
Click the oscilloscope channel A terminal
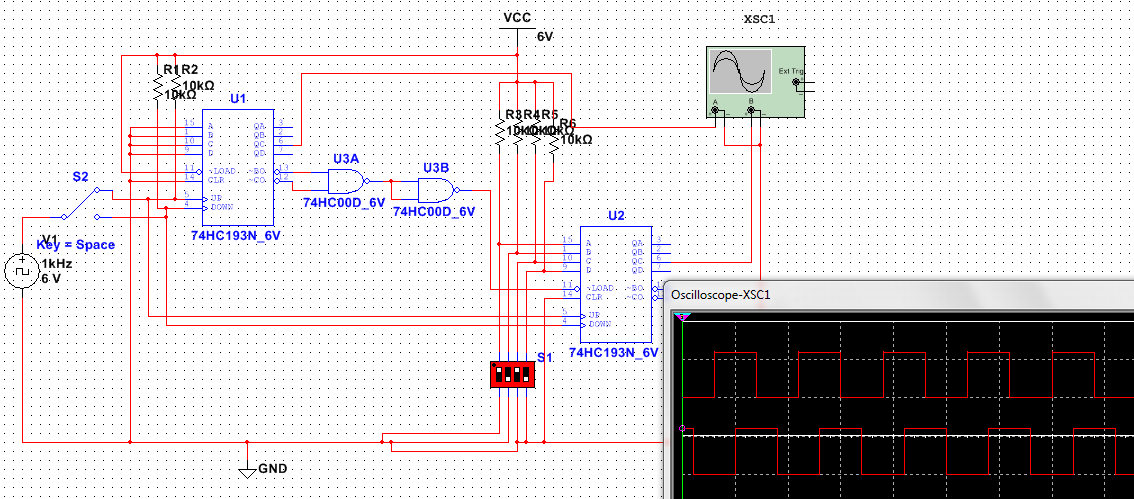tap(716, 111)
